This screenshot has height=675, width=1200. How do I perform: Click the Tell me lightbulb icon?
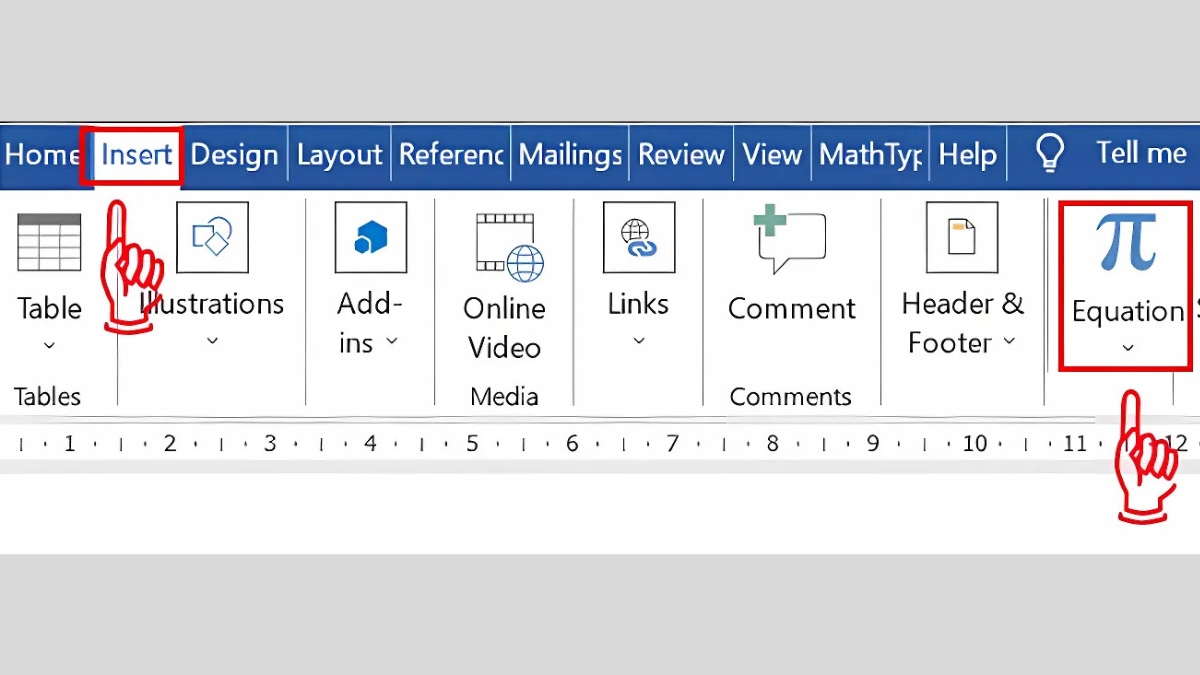1049,154
